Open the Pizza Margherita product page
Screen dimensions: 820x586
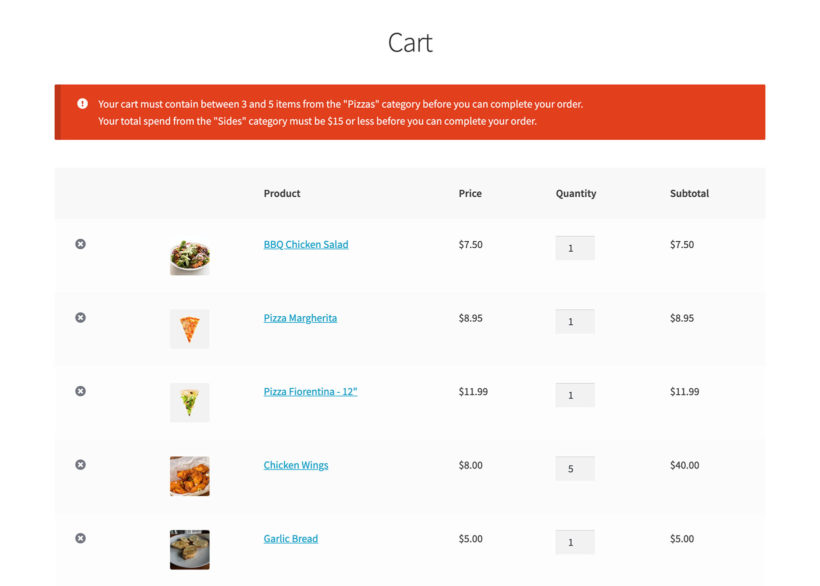click(302, 317)
